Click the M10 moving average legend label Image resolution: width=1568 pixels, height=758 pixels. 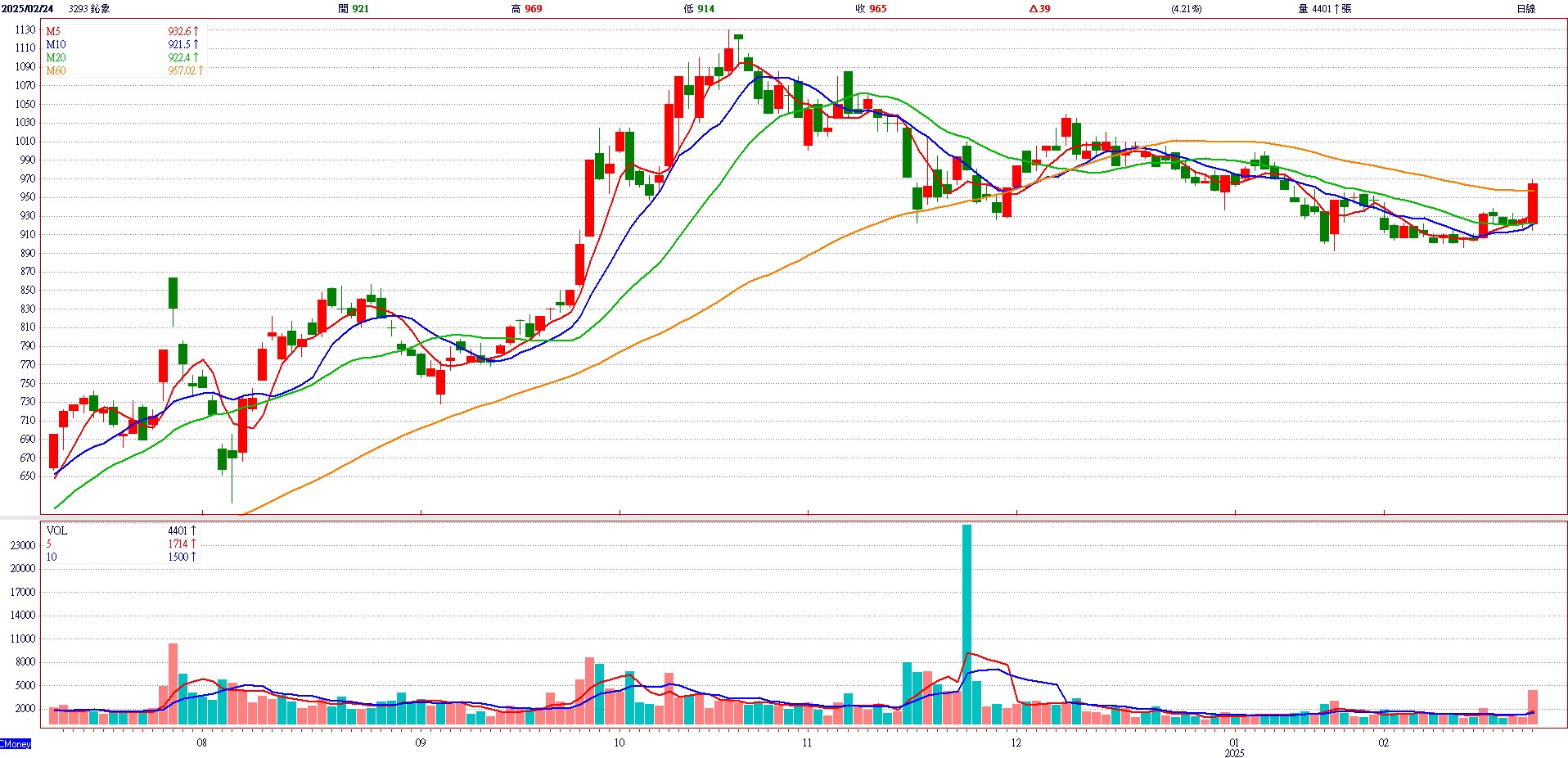56,45
